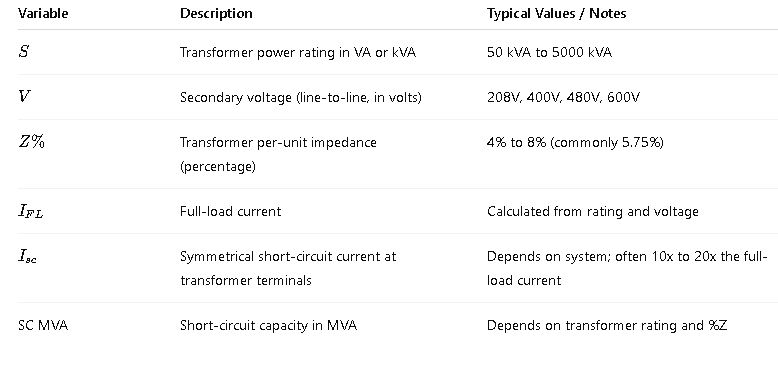Click the Typical Values / Notes header

[556, 13]
